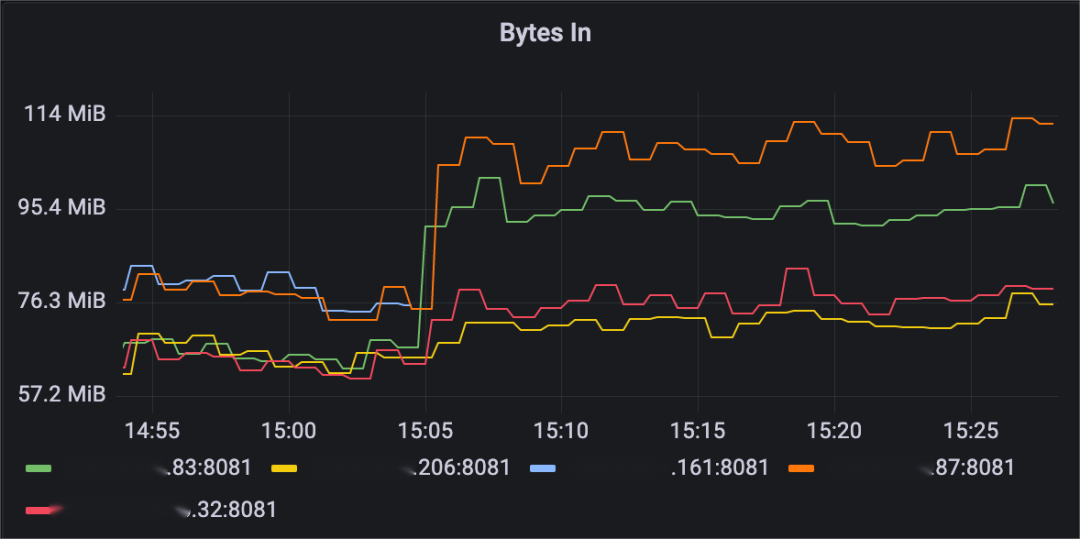Toggle the .161:8081 series label
The image size is (1080, 539).
[x=720, y=468]
